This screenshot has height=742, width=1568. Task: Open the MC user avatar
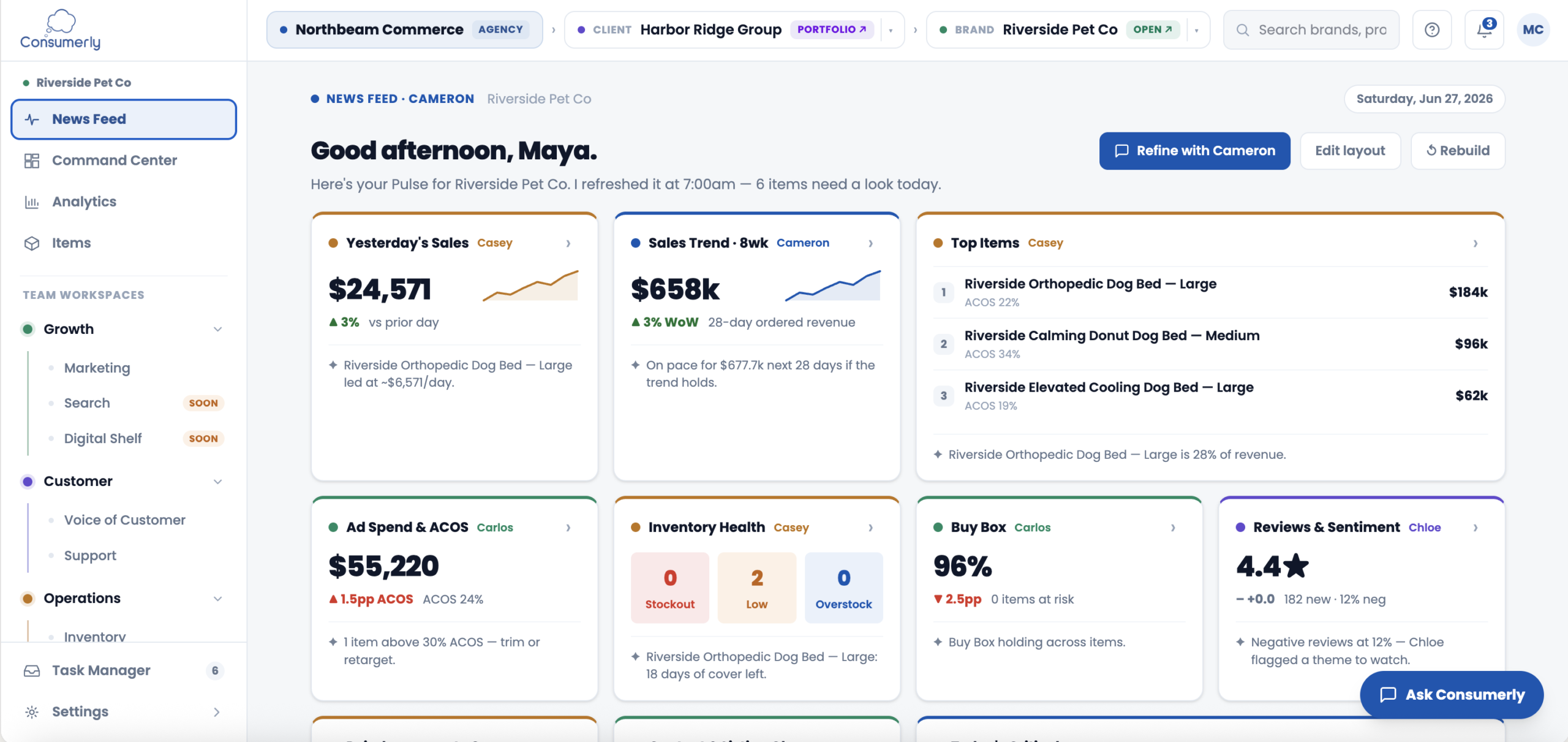point(1533,29)
